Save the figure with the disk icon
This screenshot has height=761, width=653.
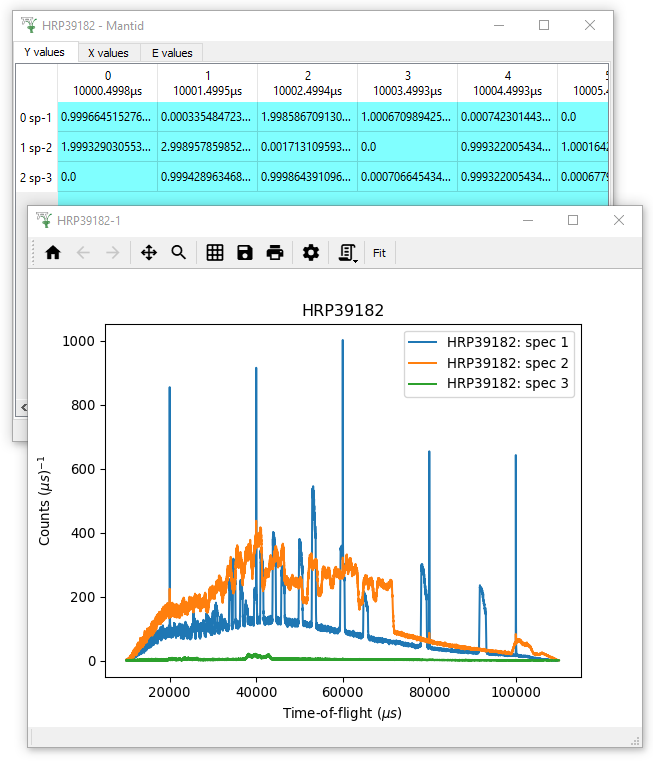coord(245,253)
